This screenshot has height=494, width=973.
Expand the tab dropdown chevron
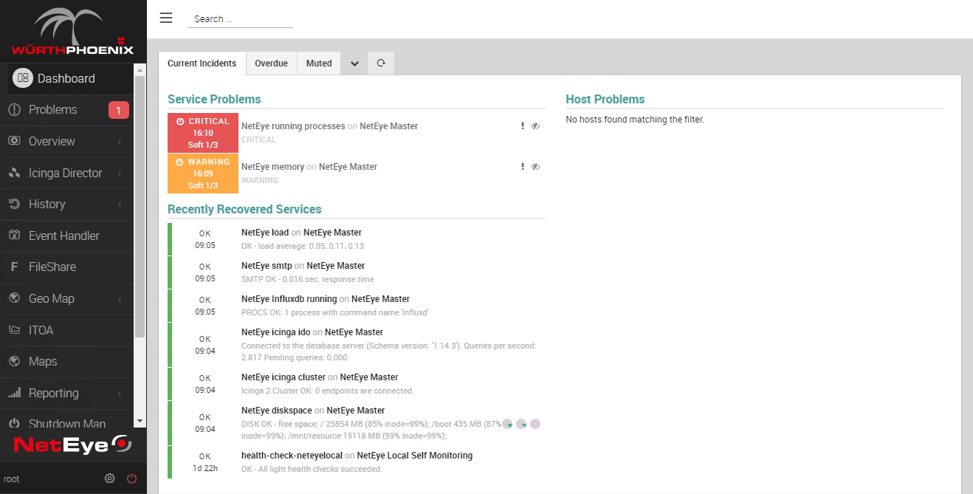pos(354,63)
